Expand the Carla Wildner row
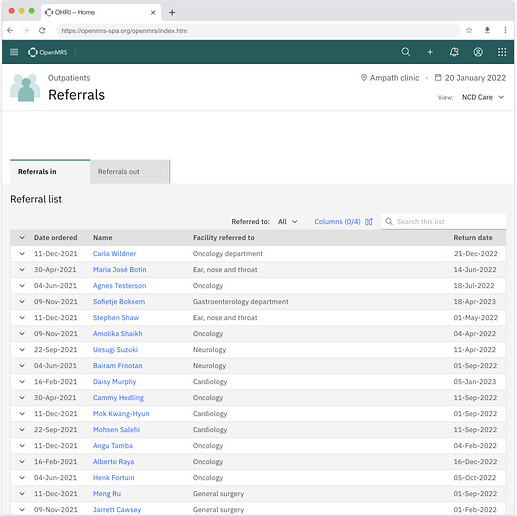517x516 pixels. [22, 254]
